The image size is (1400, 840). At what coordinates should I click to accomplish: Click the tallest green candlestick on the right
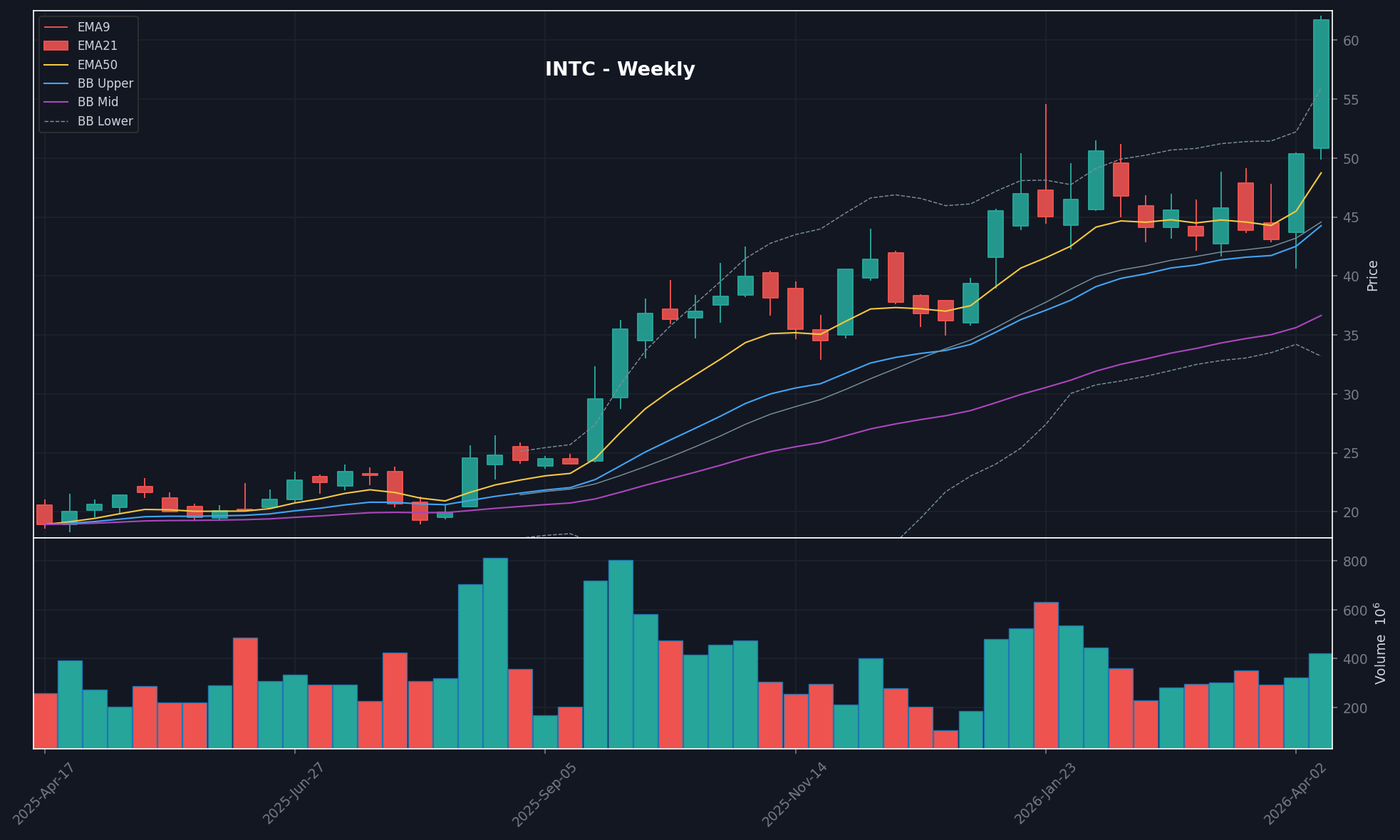click(x=1320, y=85)
